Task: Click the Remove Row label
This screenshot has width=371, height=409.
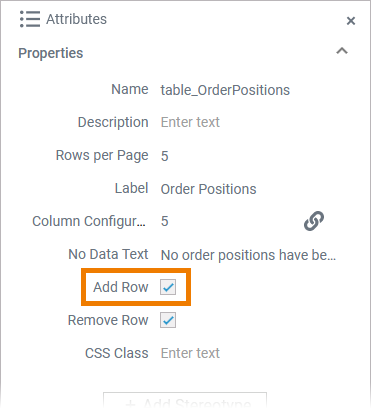Action: [x=108, y=320]
